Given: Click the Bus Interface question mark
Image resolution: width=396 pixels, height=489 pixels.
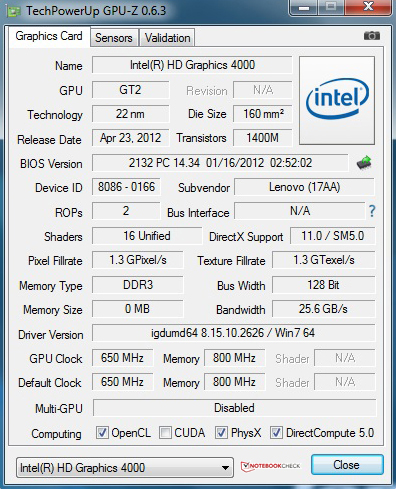Looking at the screenshot, I should [372, 211].
